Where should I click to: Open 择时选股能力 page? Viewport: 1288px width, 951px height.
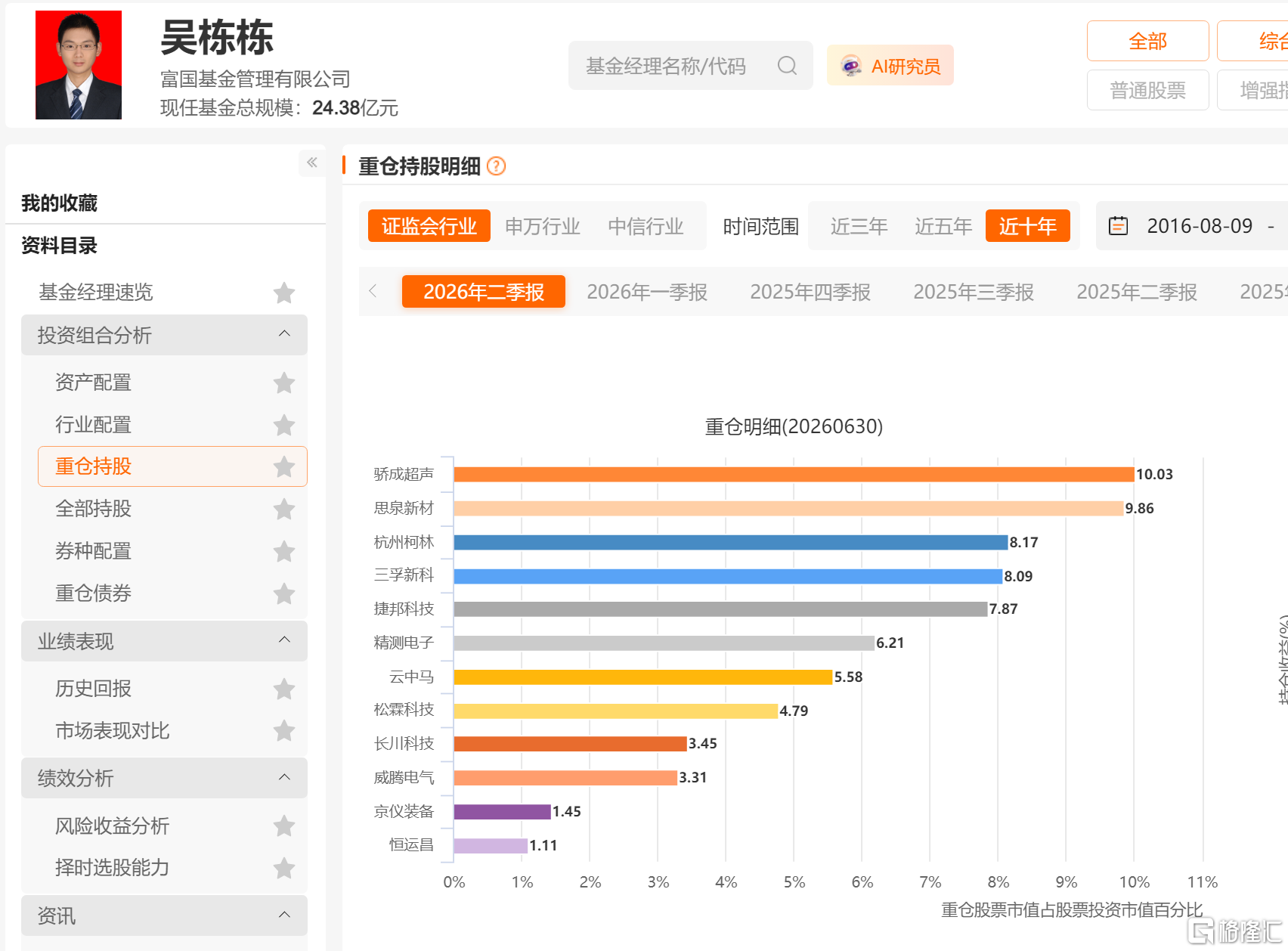pos(112,868)
